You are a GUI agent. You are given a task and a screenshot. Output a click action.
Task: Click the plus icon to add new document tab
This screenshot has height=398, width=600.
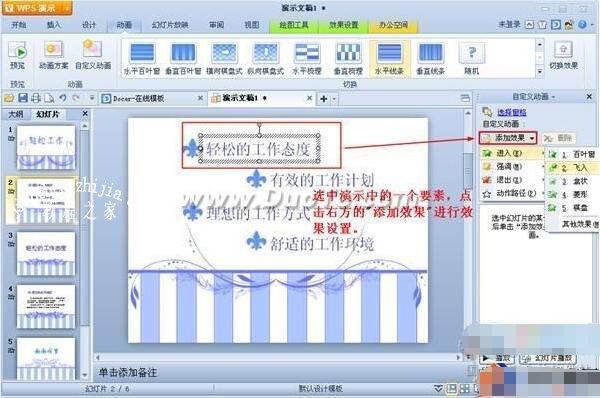coord(323,99)
